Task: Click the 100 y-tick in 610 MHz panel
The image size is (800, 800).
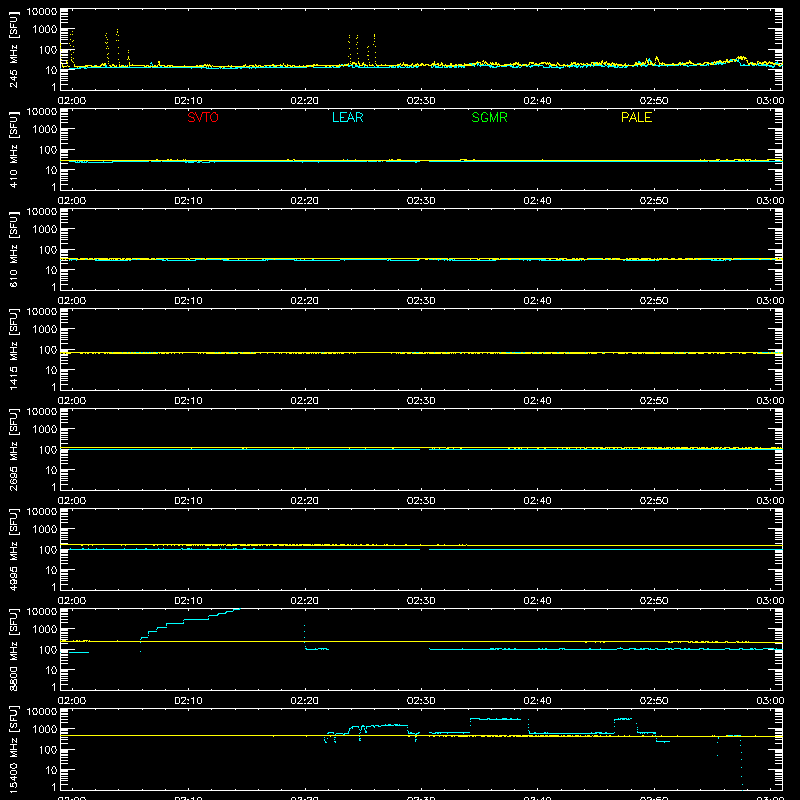Action: (48, 250)
